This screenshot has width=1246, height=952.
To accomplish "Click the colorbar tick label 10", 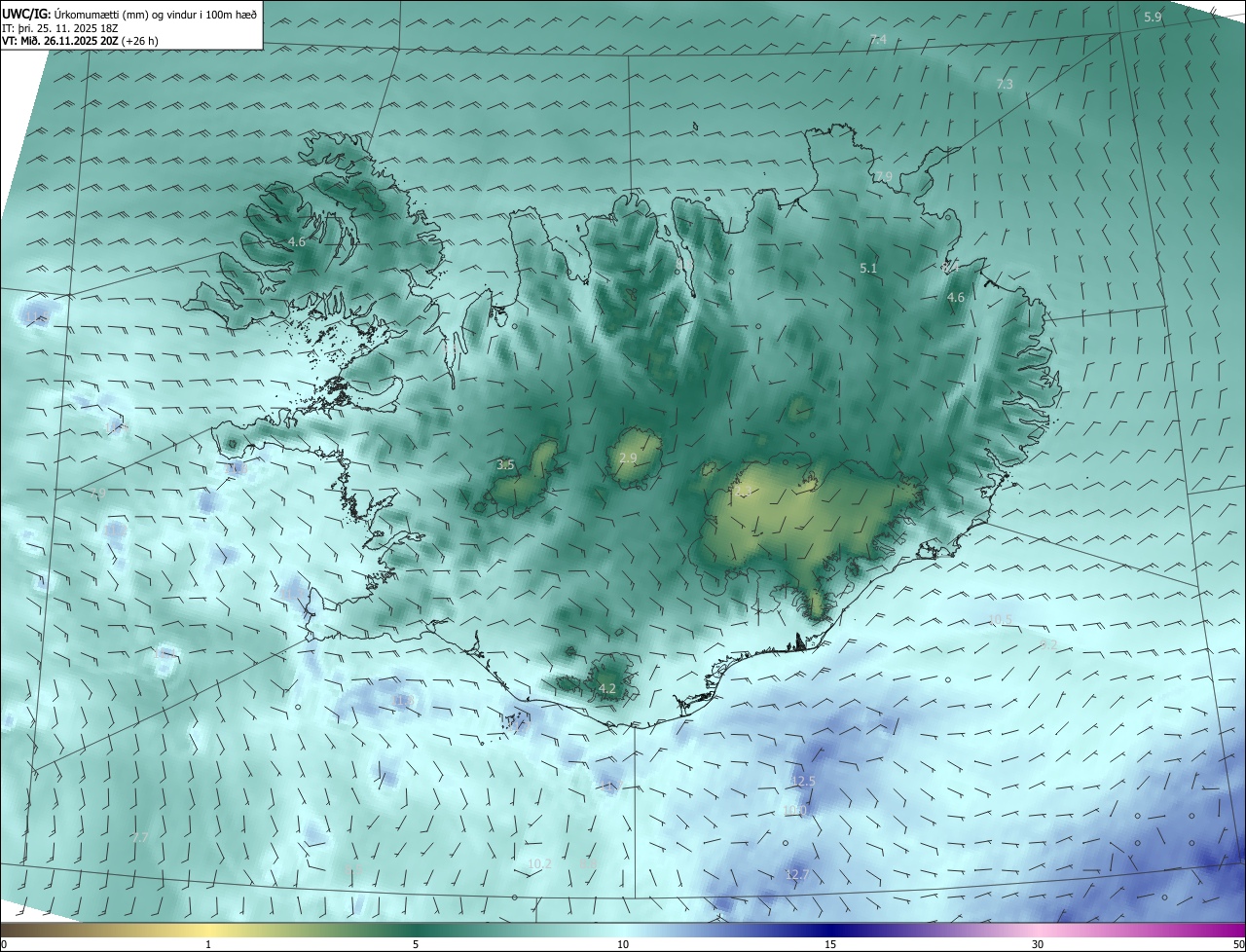I will click(623, 944).
